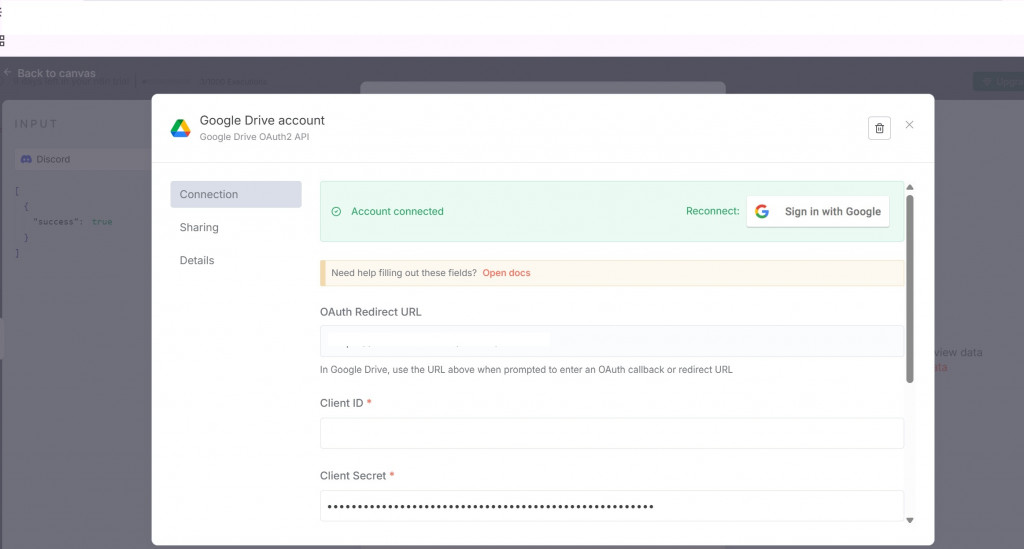Image resolution: width=1024 pixels, height=549 pixels.
Task: Click the Discord icon in Input panel
Action: tap(26, 159)
